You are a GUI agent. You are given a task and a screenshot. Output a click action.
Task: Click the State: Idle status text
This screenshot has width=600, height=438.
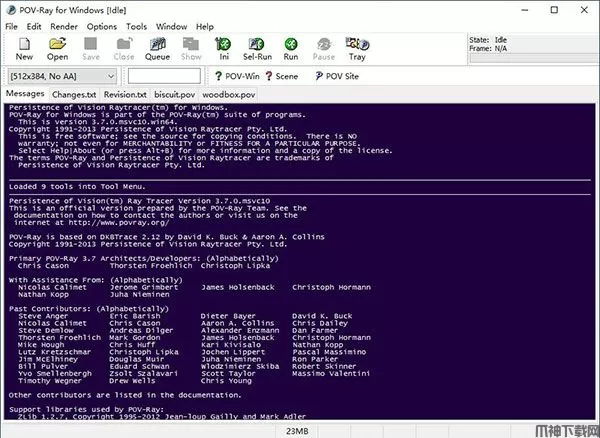click(x=488, y=40)
